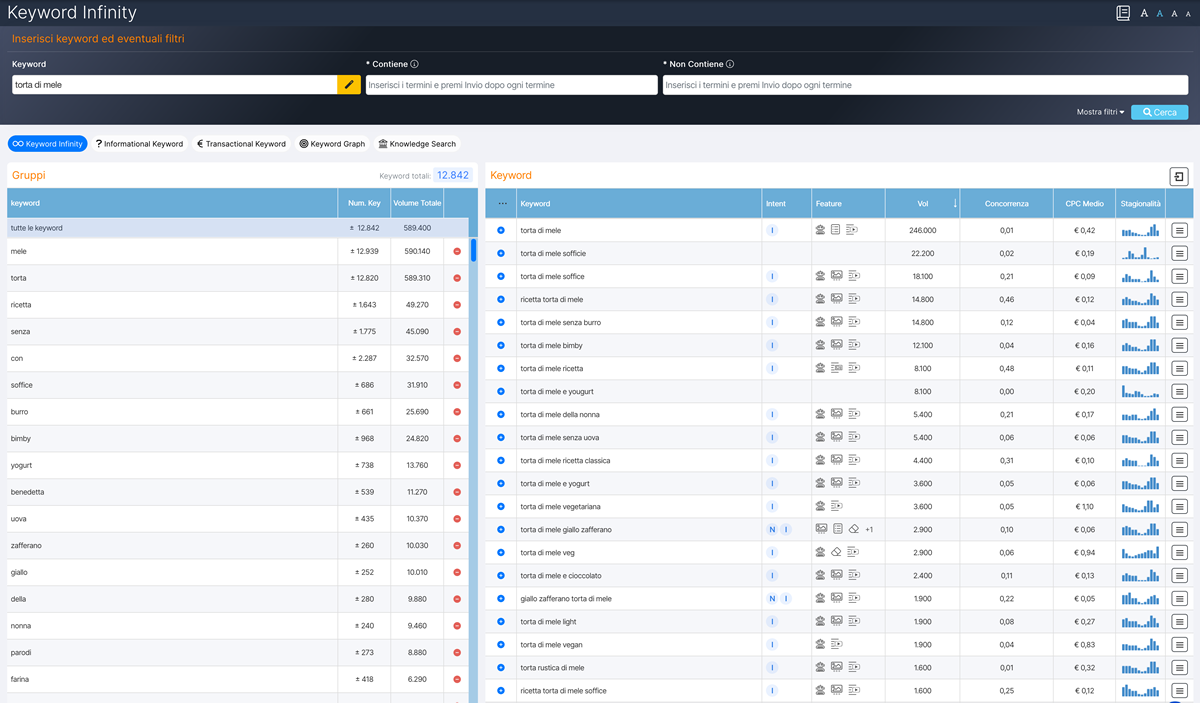
Task: Open row menu for 'torta di mele senza uova'
Action: click(1180, 437)
